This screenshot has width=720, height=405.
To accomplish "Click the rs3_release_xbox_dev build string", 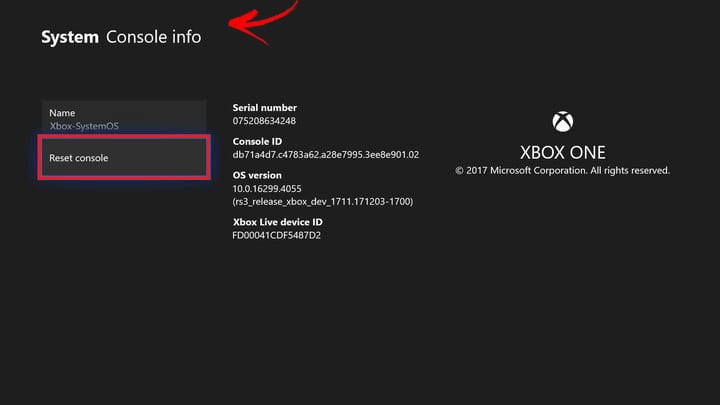I will coord(323,202).
